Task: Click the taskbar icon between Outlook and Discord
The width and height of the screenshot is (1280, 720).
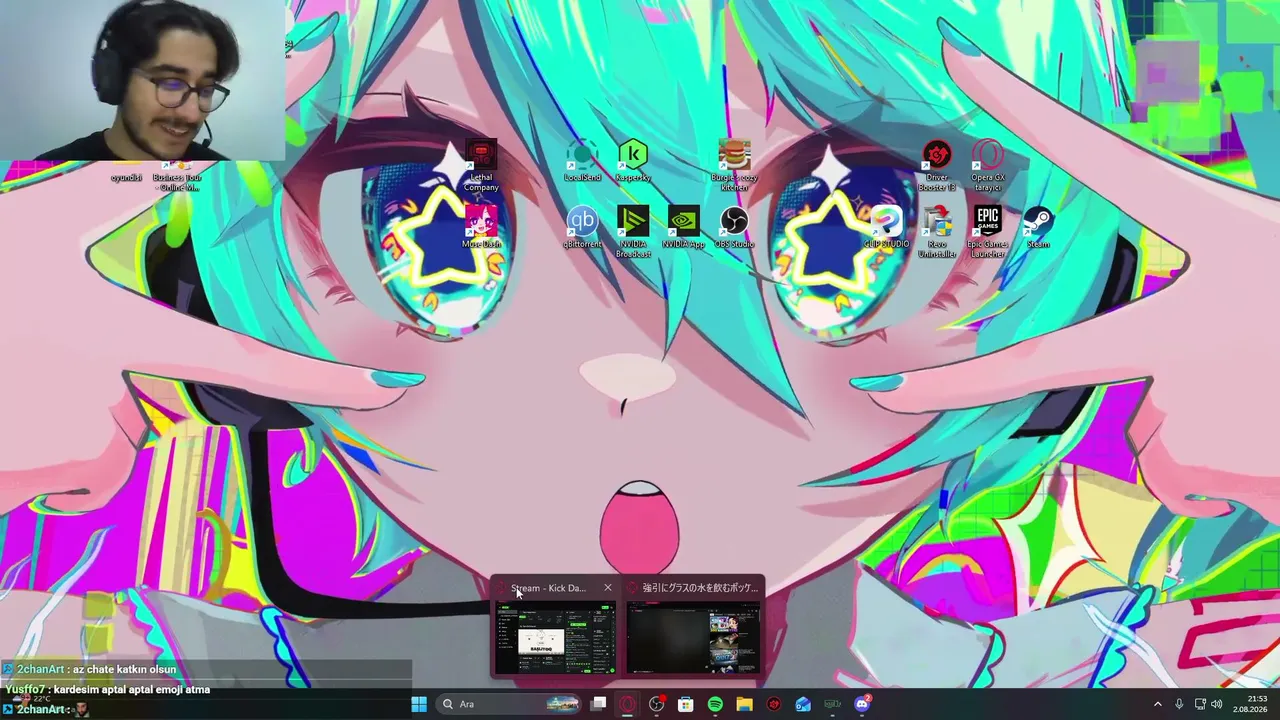Action: (832, 704)
